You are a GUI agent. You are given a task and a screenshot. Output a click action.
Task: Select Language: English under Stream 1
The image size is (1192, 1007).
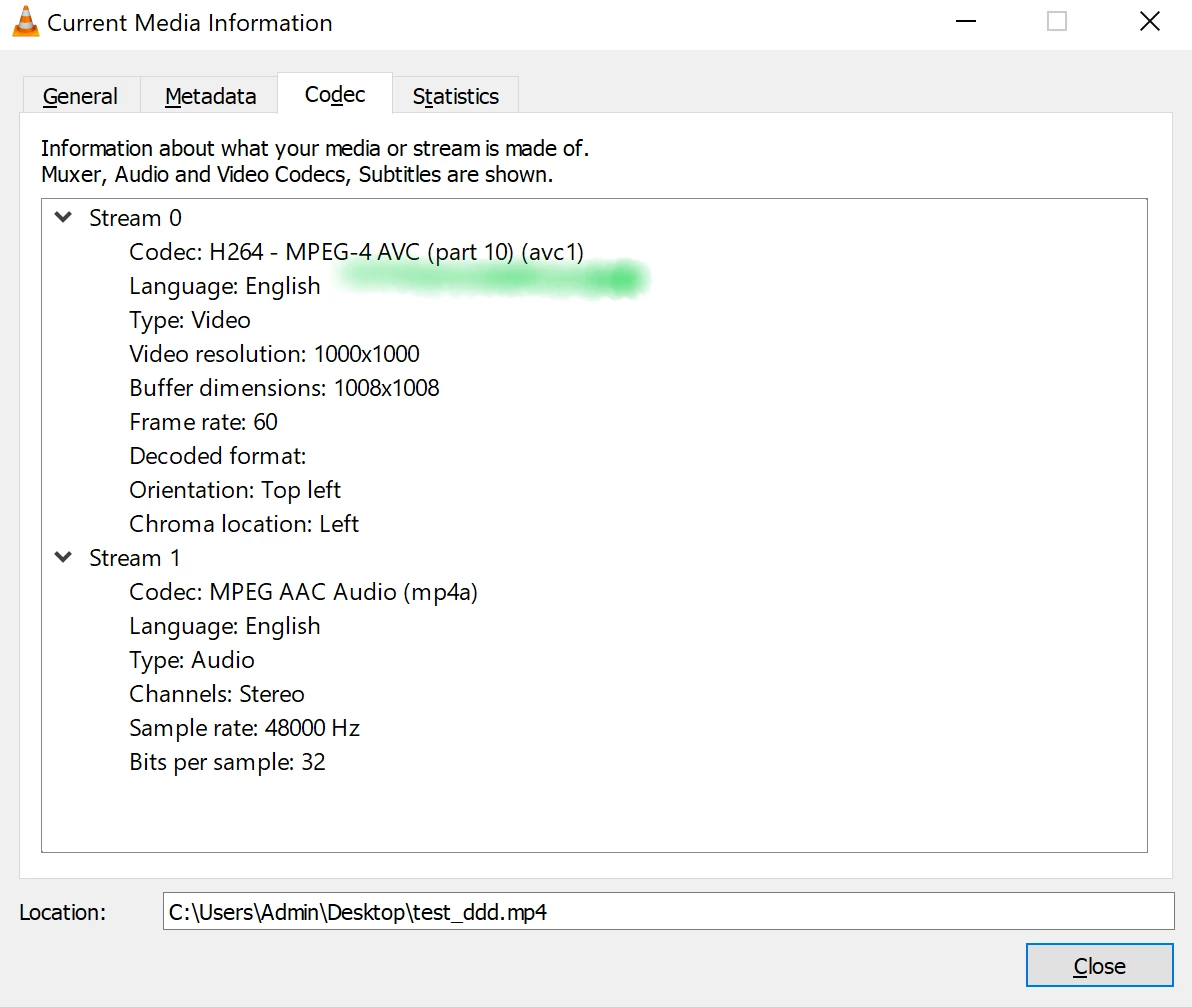225,626
